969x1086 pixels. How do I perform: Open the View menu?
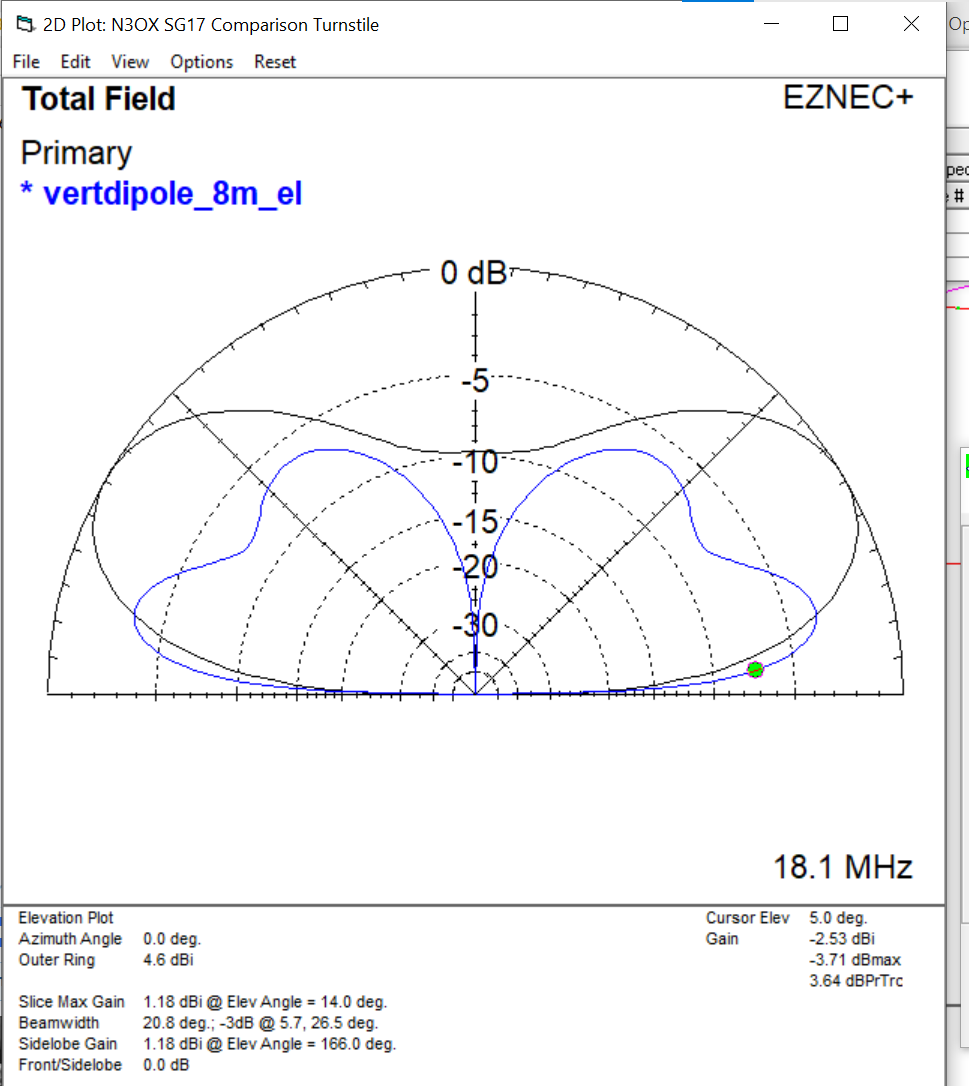(x=130, y=62)
